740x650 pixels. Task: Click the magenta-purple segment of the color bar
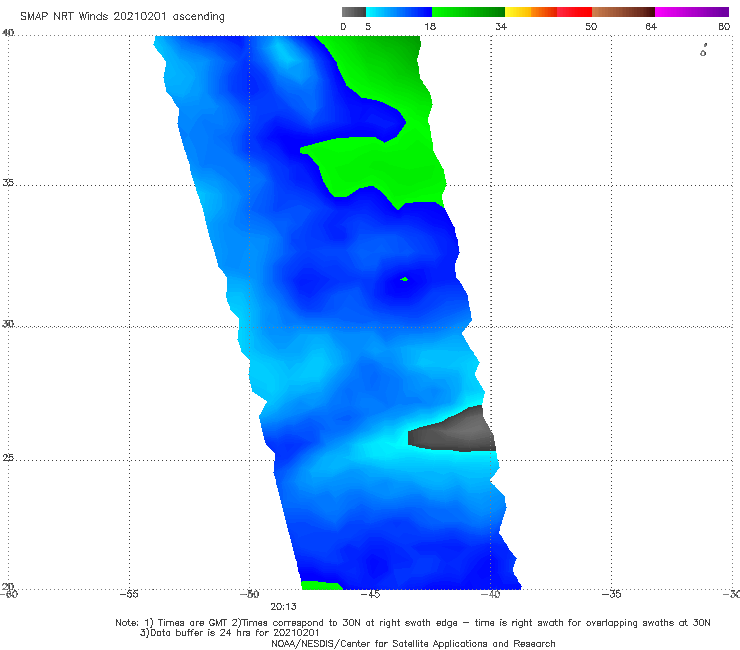(692, 12)
